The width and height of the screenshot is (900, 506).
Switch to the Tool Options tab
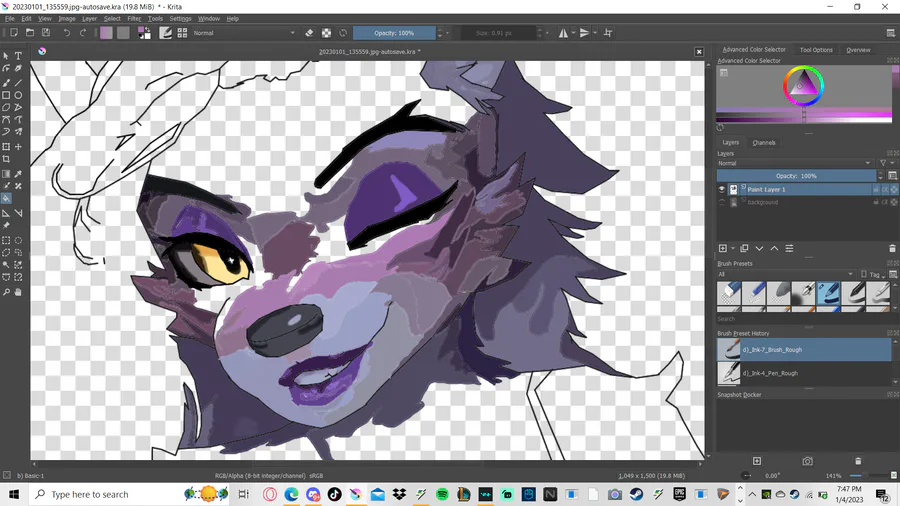816,50
